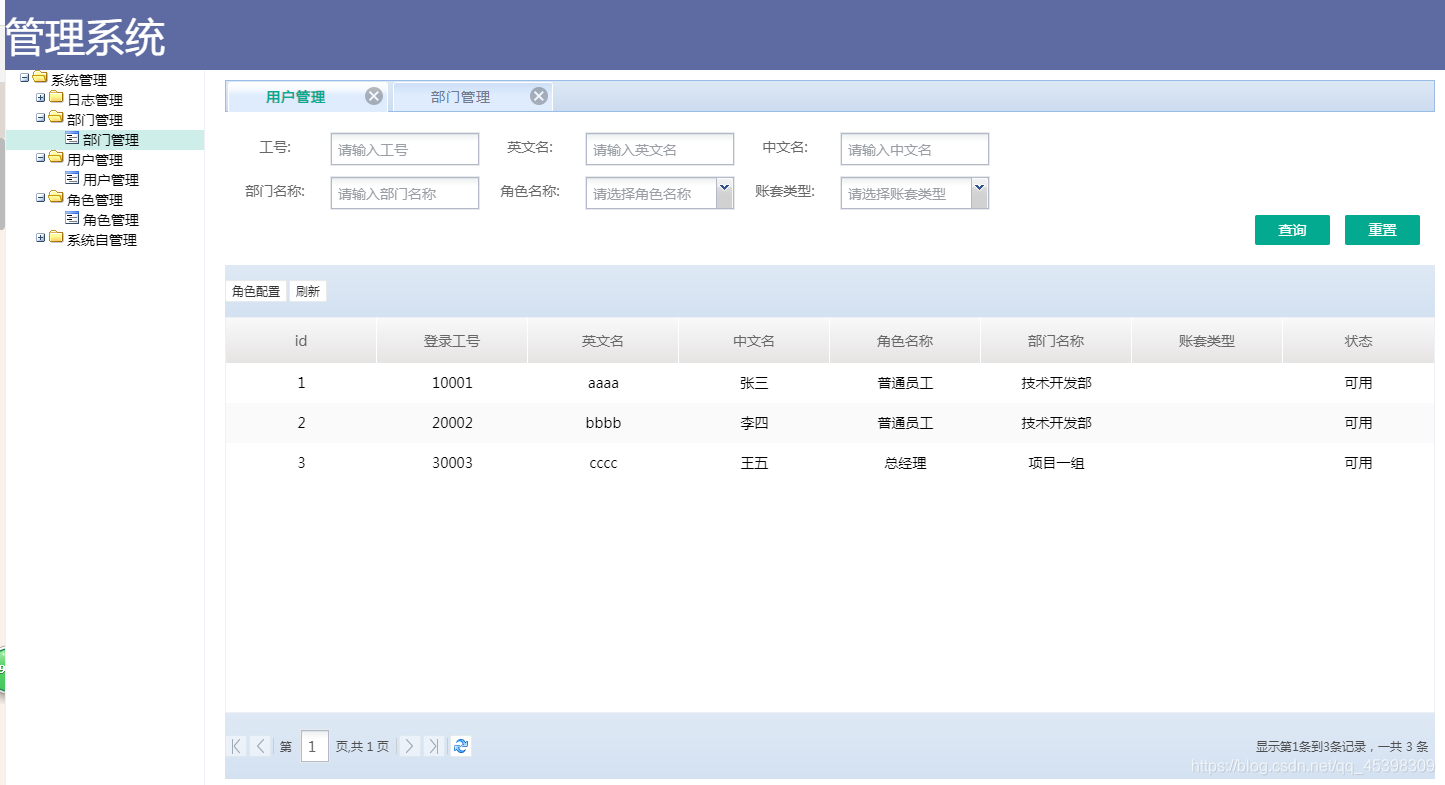This screenshot has height=785, width=1445.
Task: Expand the 日志管理 tree node
Action: [41, 97]
